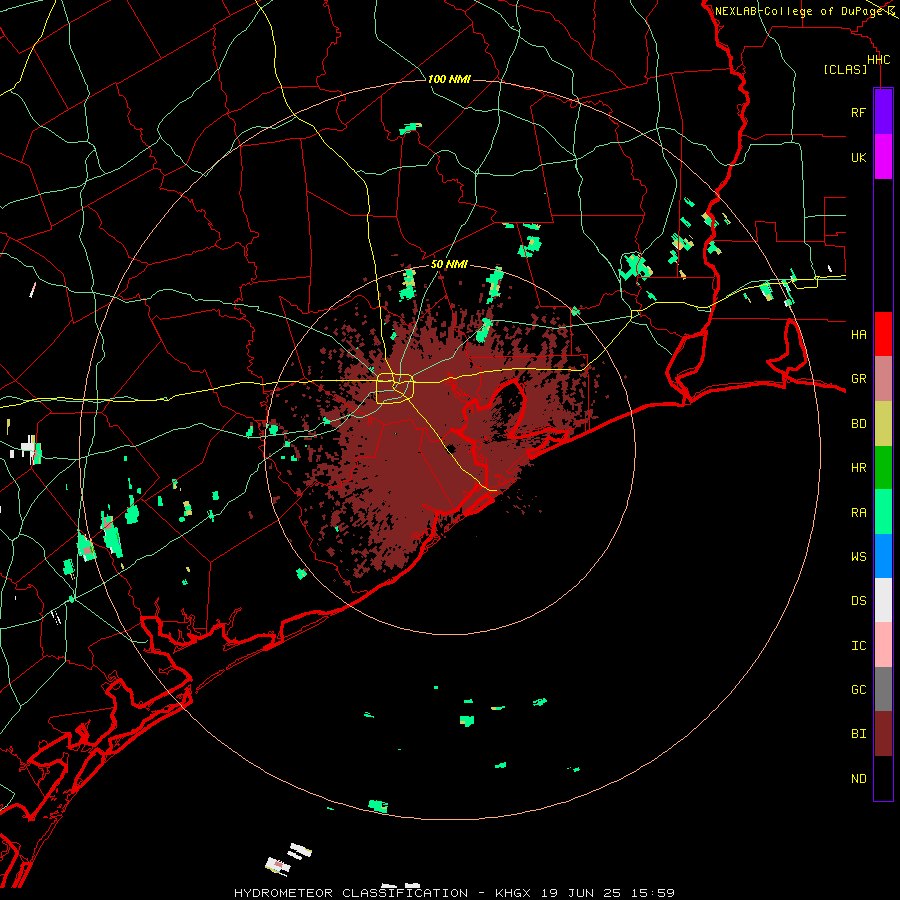Viewport: 900px width, 900px height.
Task: Click the HA red legend swatch
Action: tap(883, 334)
